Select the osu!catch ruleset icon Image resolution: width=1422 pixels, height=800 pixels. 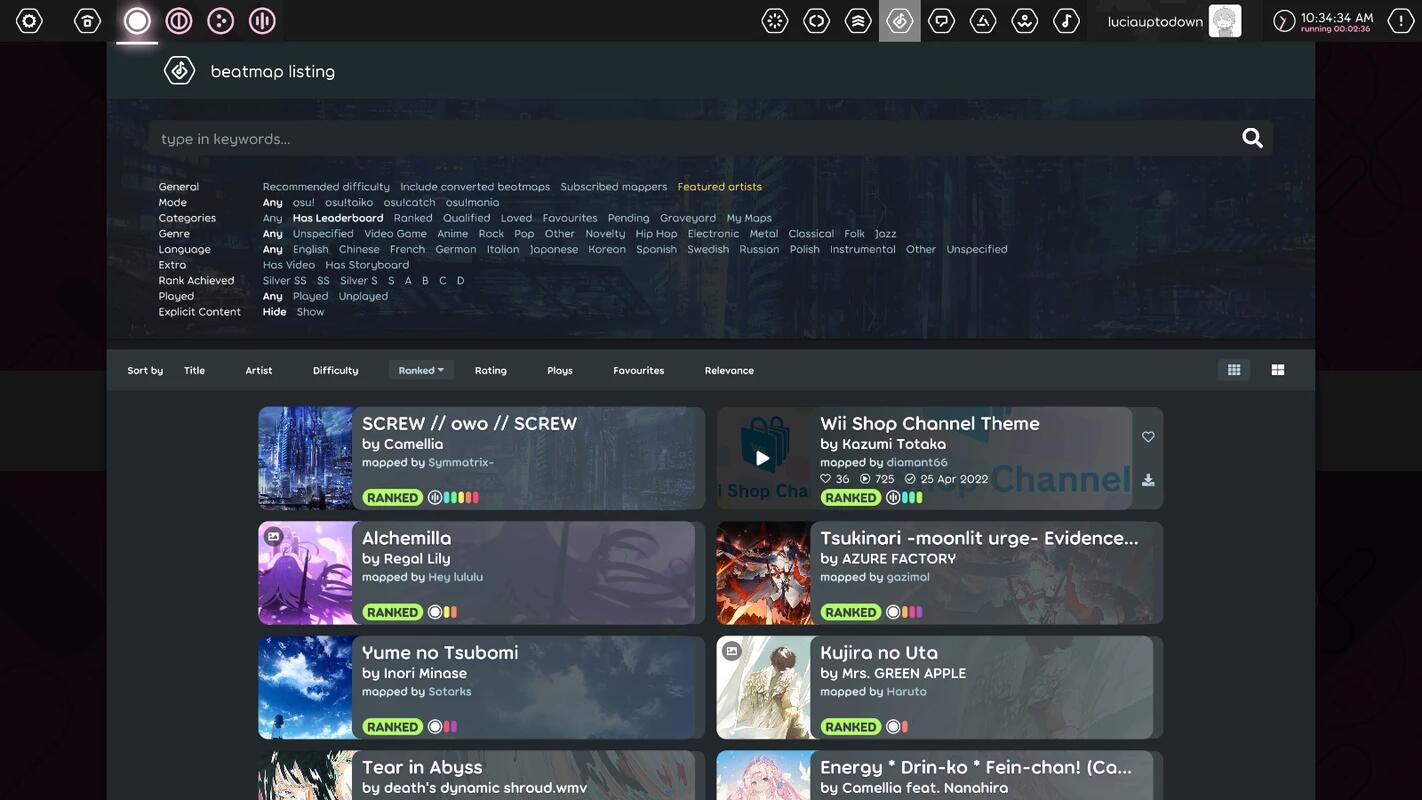220,21
